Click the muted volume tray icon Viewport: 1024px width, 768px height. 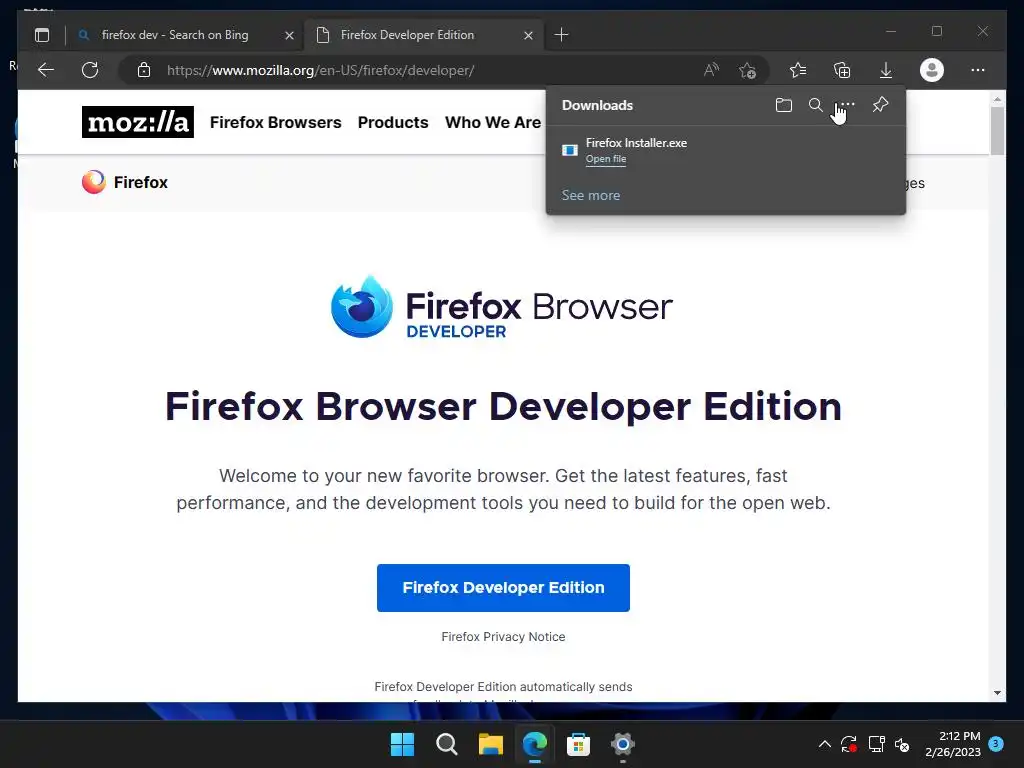[903, 744]
